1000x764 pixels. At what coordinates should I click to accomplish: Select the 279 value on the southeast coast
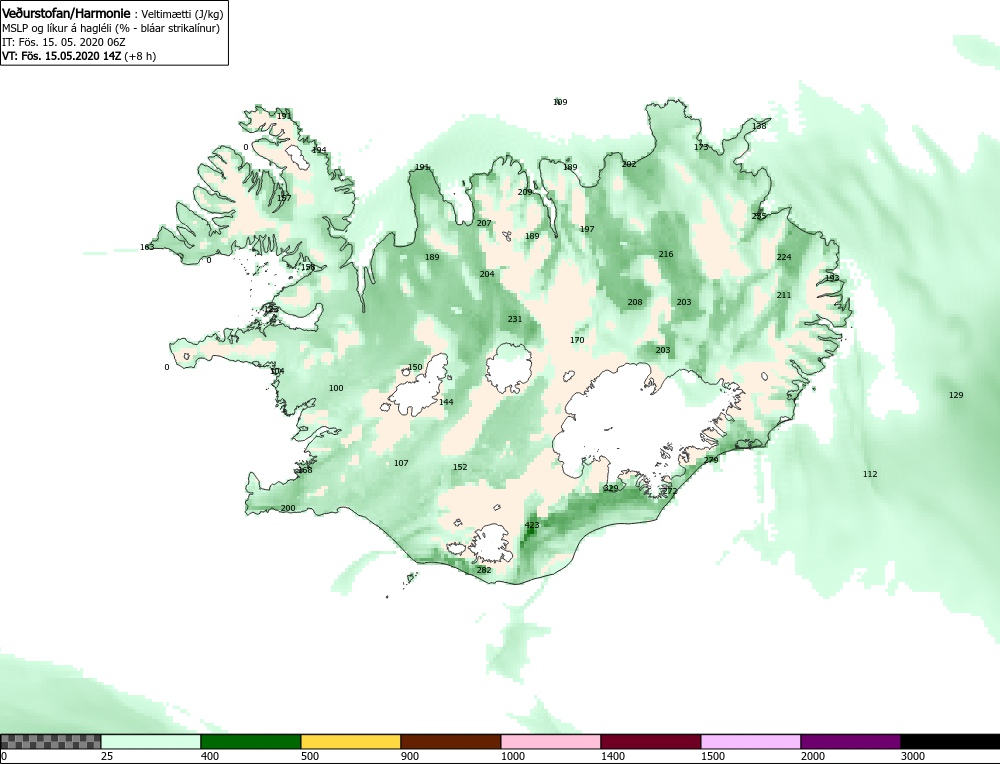711,460
